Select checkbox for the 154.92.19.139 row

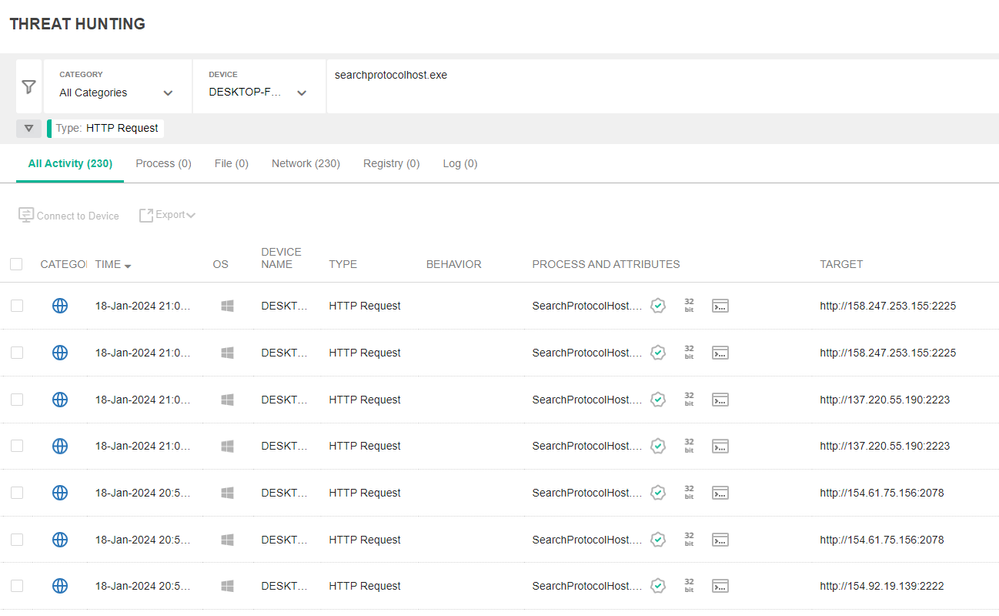click(16, 586)
